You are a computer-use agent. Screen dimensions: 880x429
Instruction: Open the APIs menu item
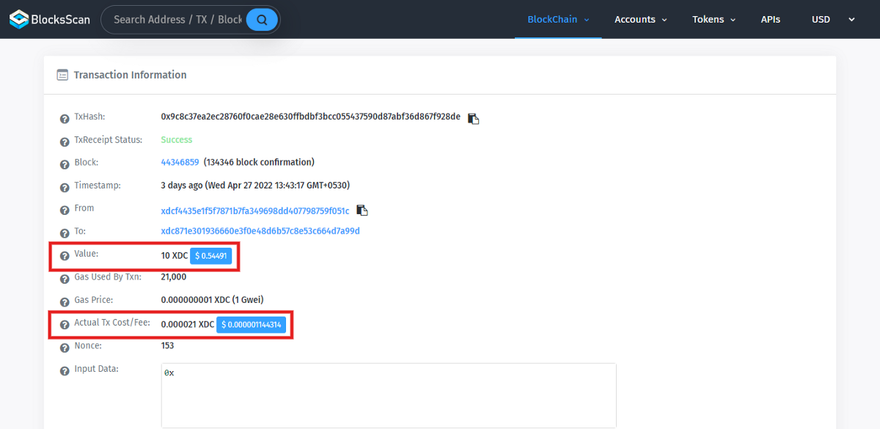pos(770,19)
